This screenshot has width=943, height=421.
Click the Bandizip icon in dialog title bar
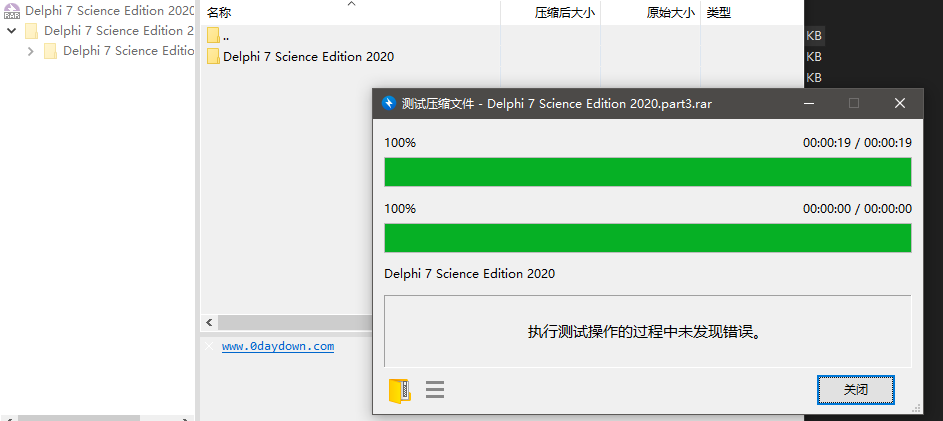(x=389, y=103)
